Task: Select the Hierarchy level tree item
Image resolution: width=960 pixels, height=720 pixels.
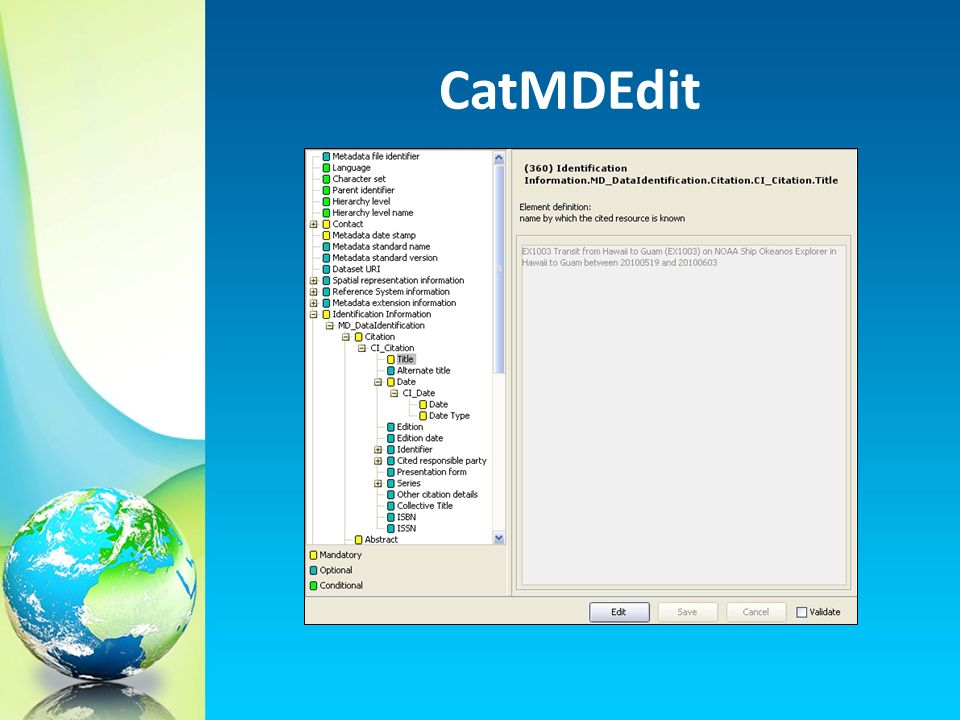Action: tap(361, 201)
